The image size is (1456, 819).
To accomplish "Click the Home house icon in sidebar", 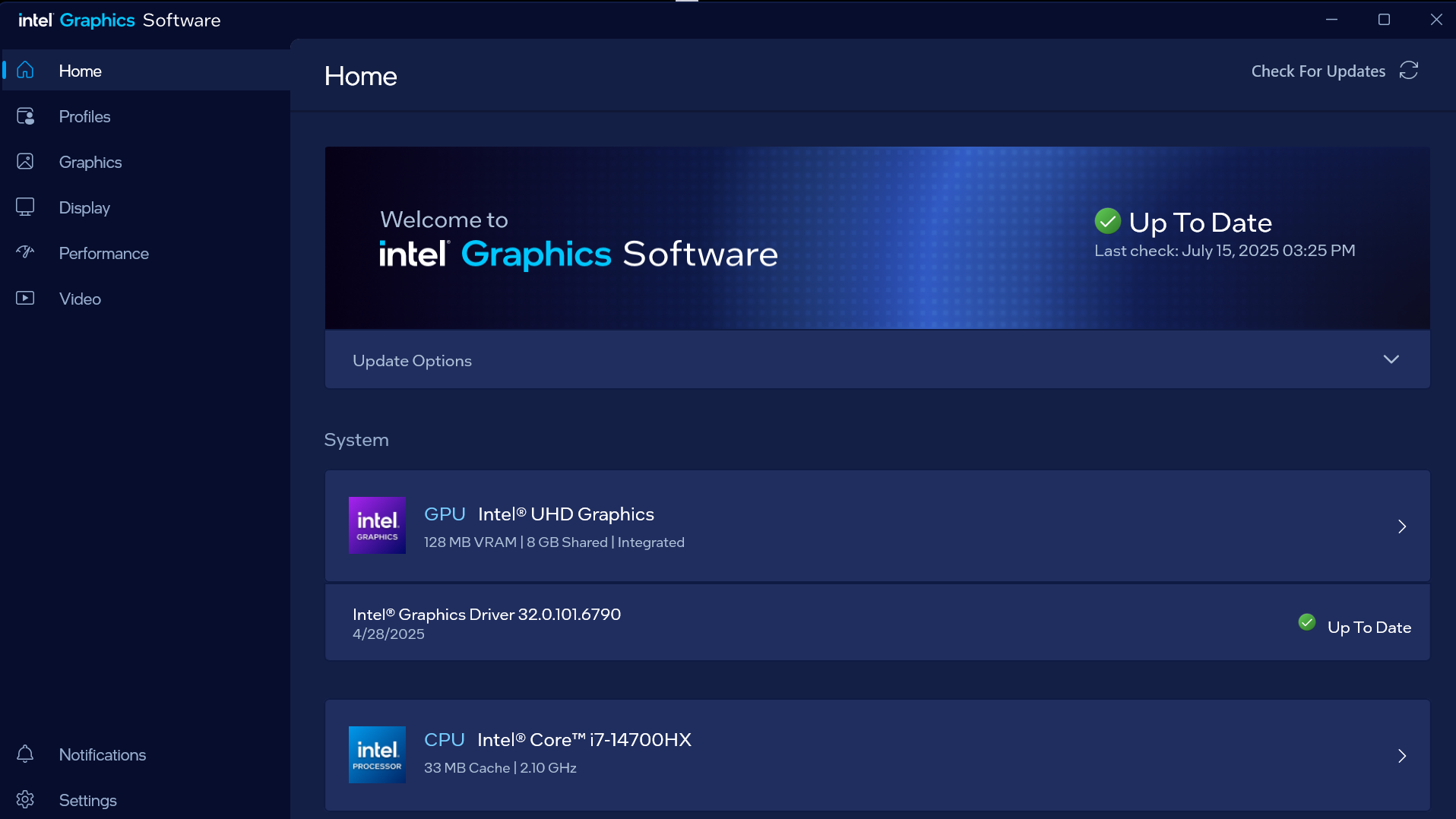I will coord(25,71).
